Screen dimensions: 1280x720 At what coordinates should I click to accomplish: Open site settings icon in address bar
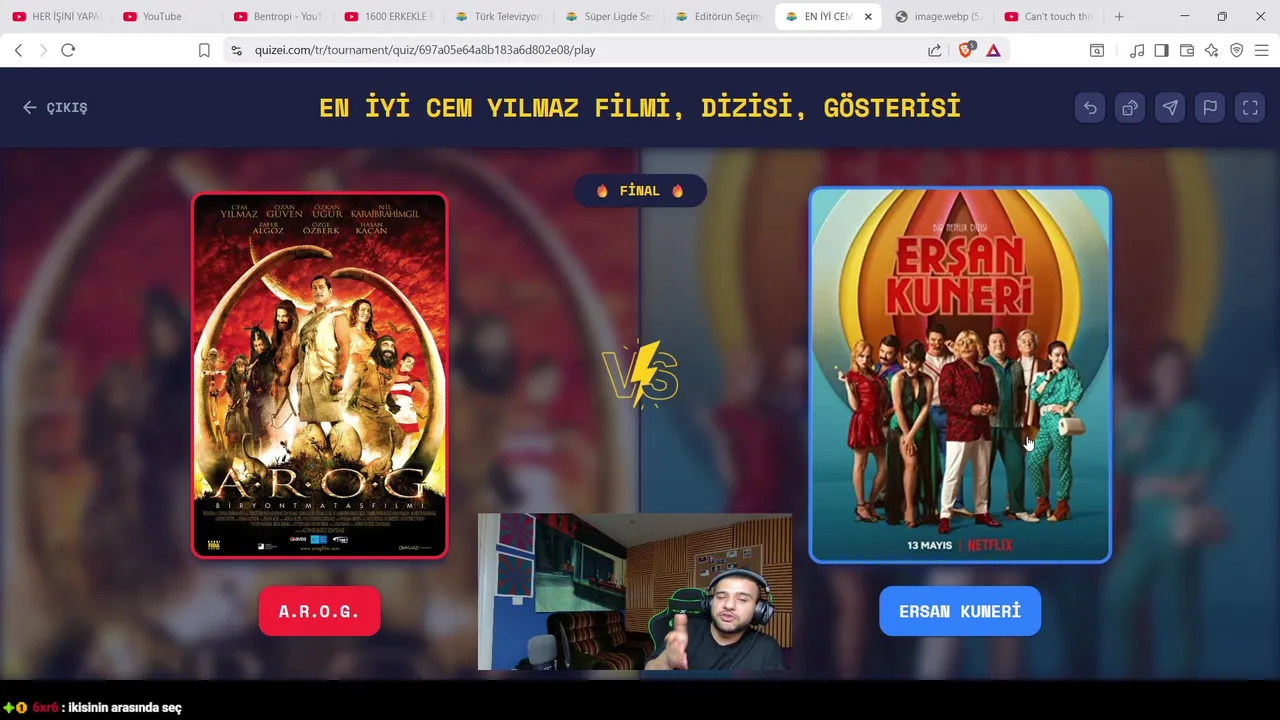[x=236, y=50]
